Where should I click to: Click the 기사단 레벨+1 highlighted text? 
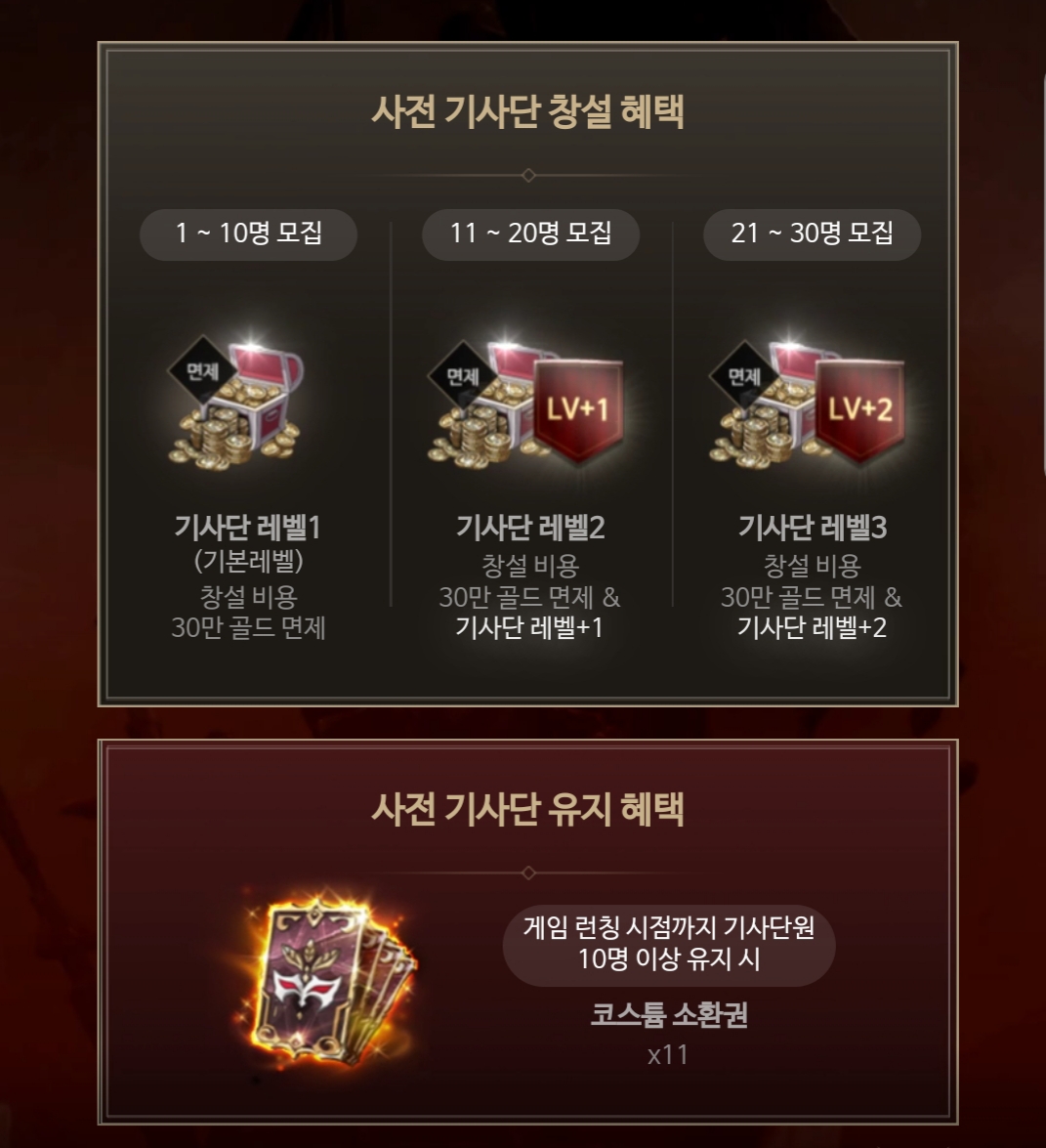(529, 627)
